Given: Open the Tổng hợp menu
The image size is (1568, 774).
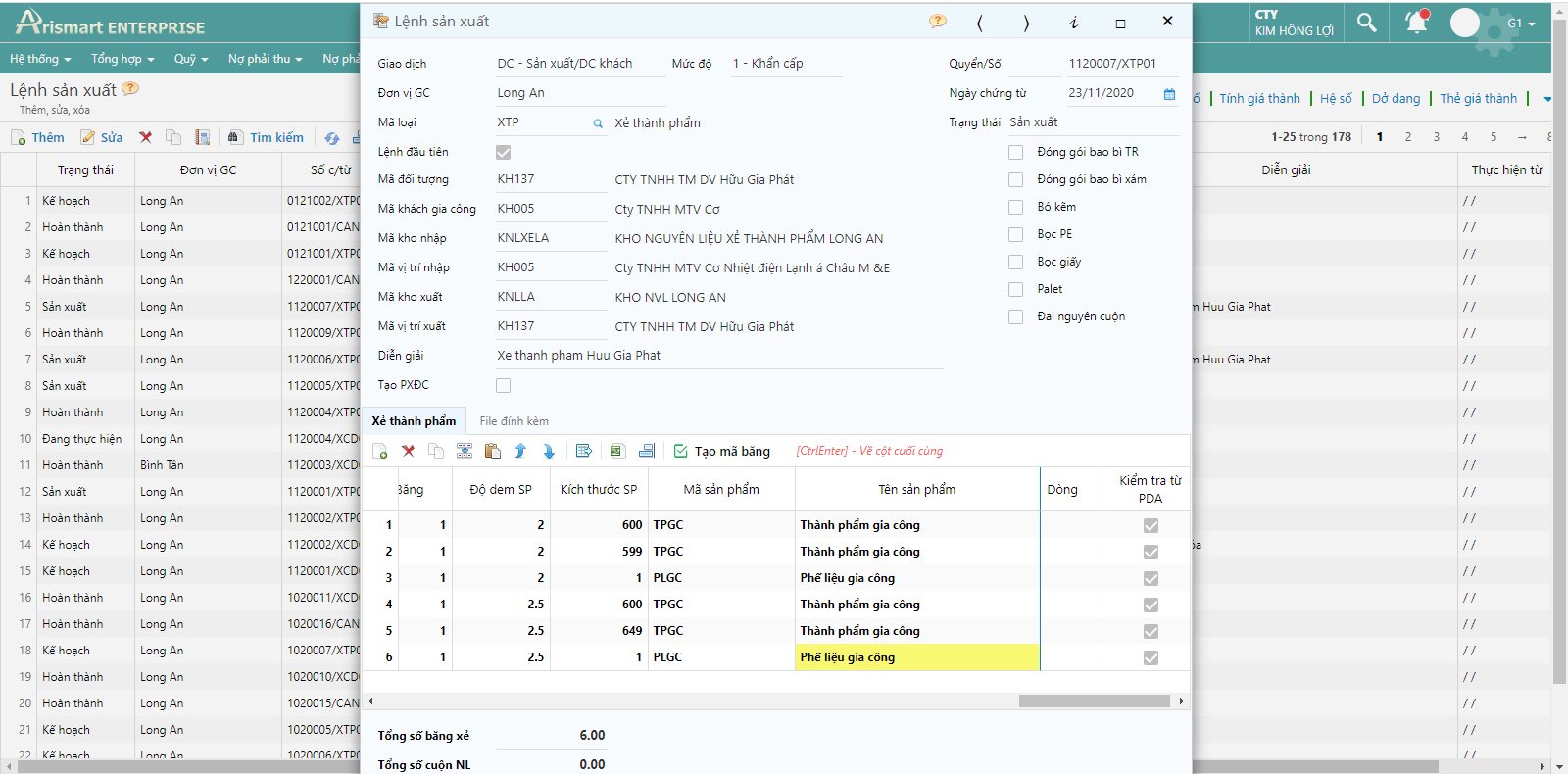Looking at the screenshot, I should (x=122, y=59).
